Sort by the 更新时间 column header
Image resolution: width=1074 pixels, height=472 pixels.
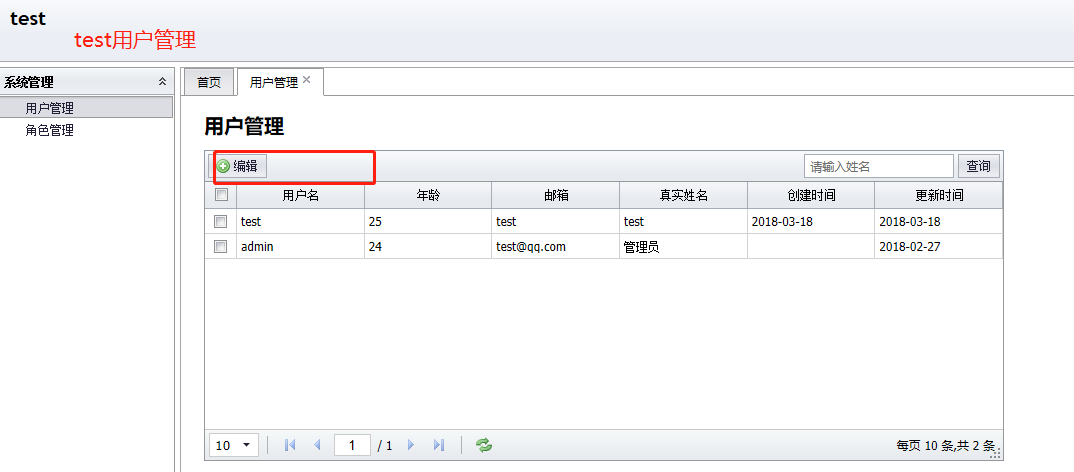[x=939, y=195]
